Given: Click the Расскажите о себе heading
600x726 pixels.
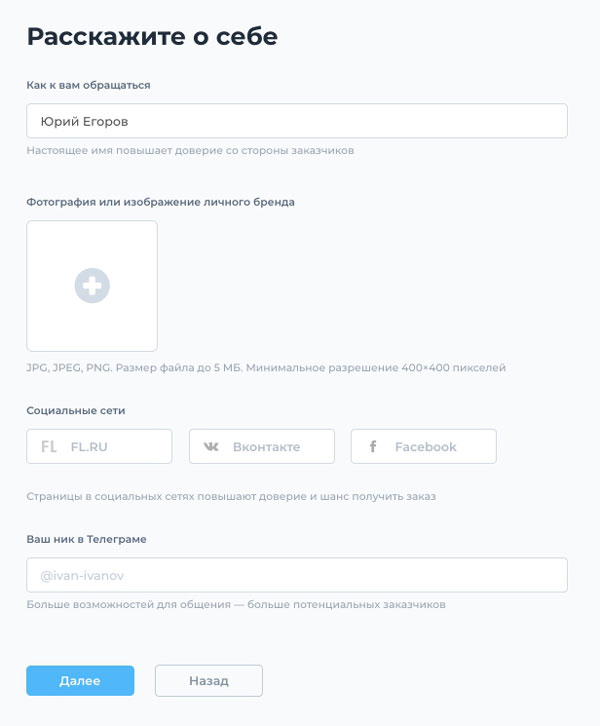Looking at the screenshot, I should [x=152, y=37].
